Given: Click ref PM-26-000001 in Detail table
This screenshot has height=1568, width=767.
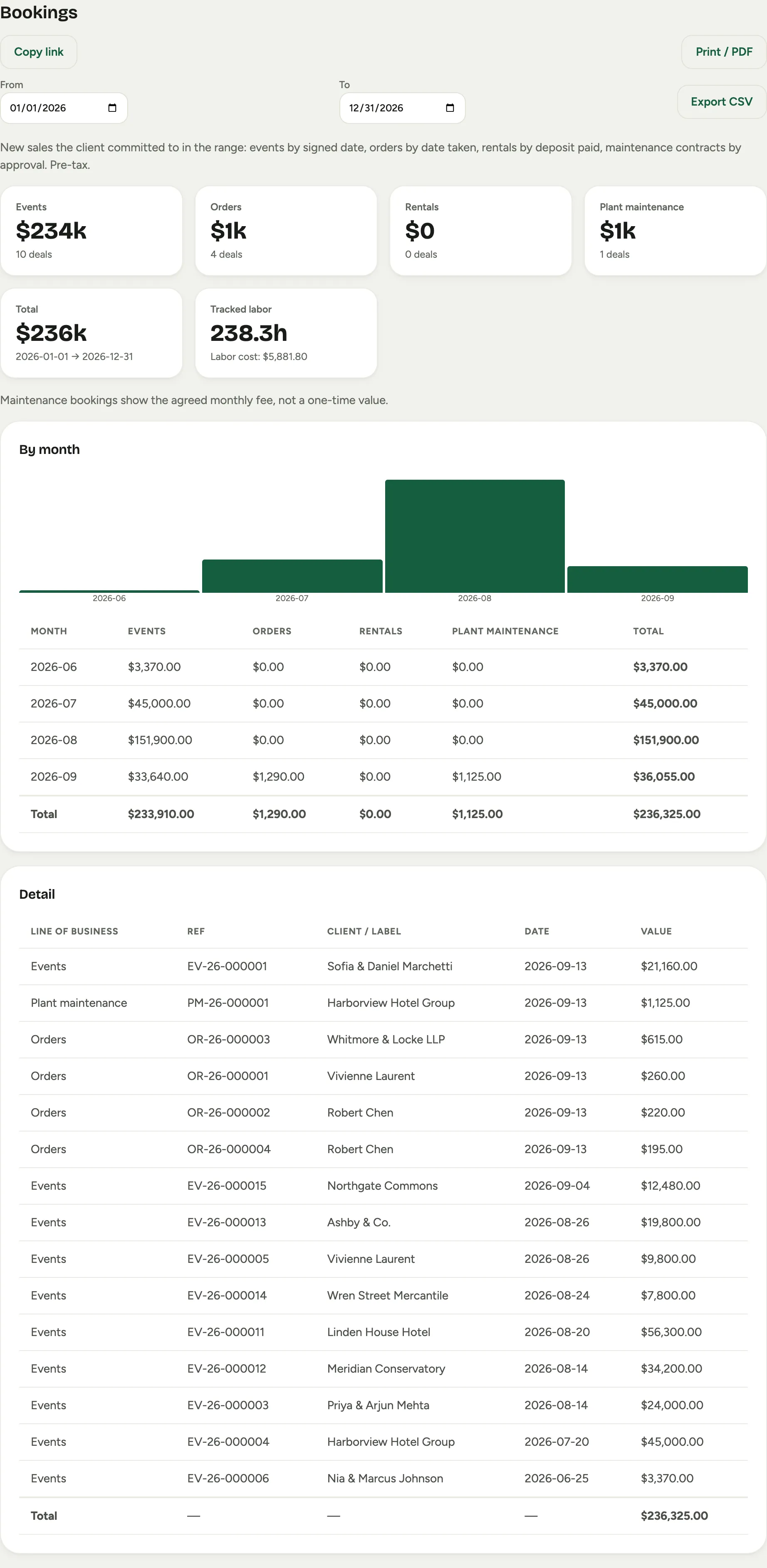Looking at the screenshot, I should click(x=228, y=1003).
